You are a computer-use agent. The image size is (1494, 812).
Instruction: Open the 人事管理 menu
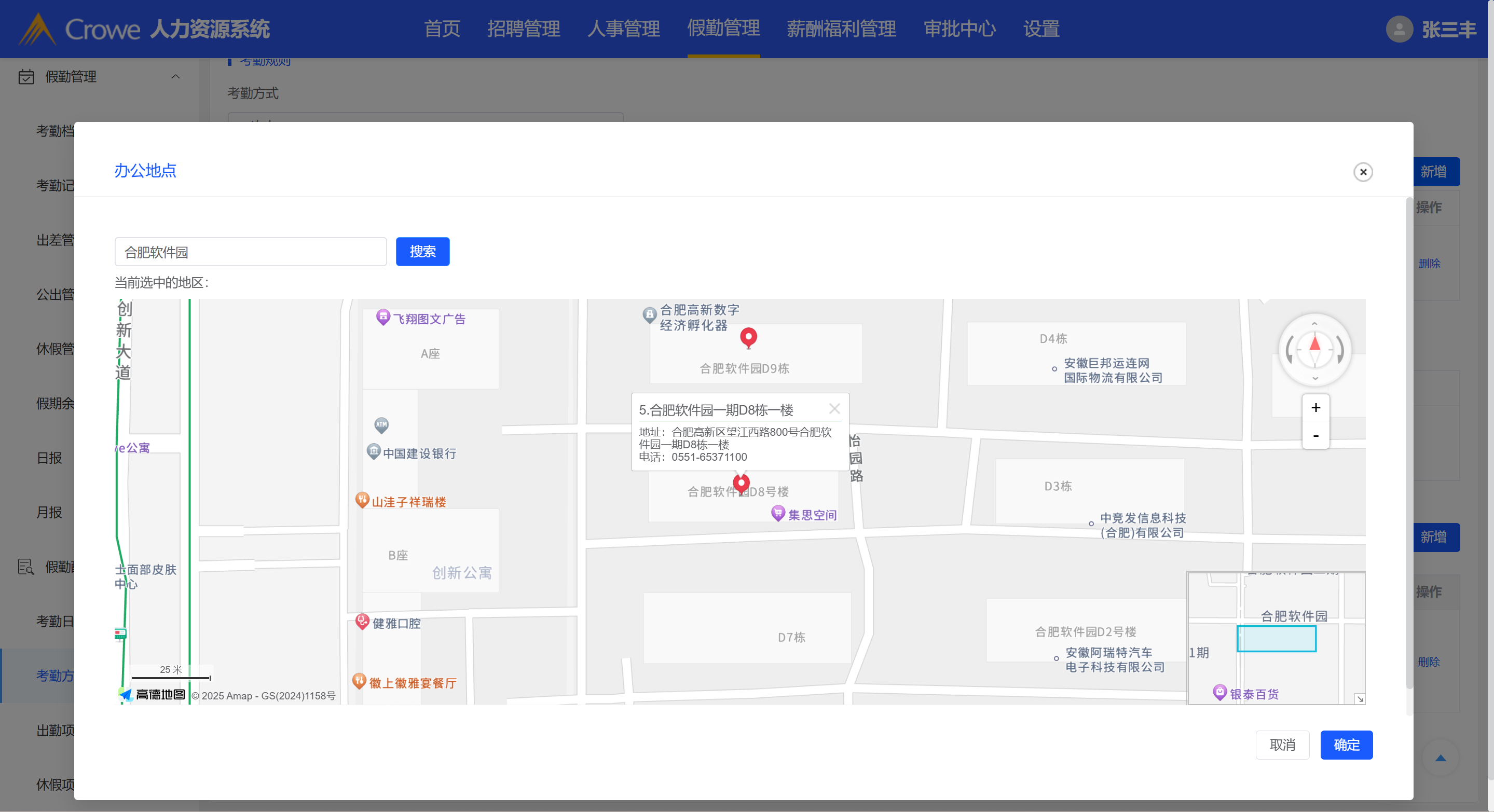[x=623, y=29]
